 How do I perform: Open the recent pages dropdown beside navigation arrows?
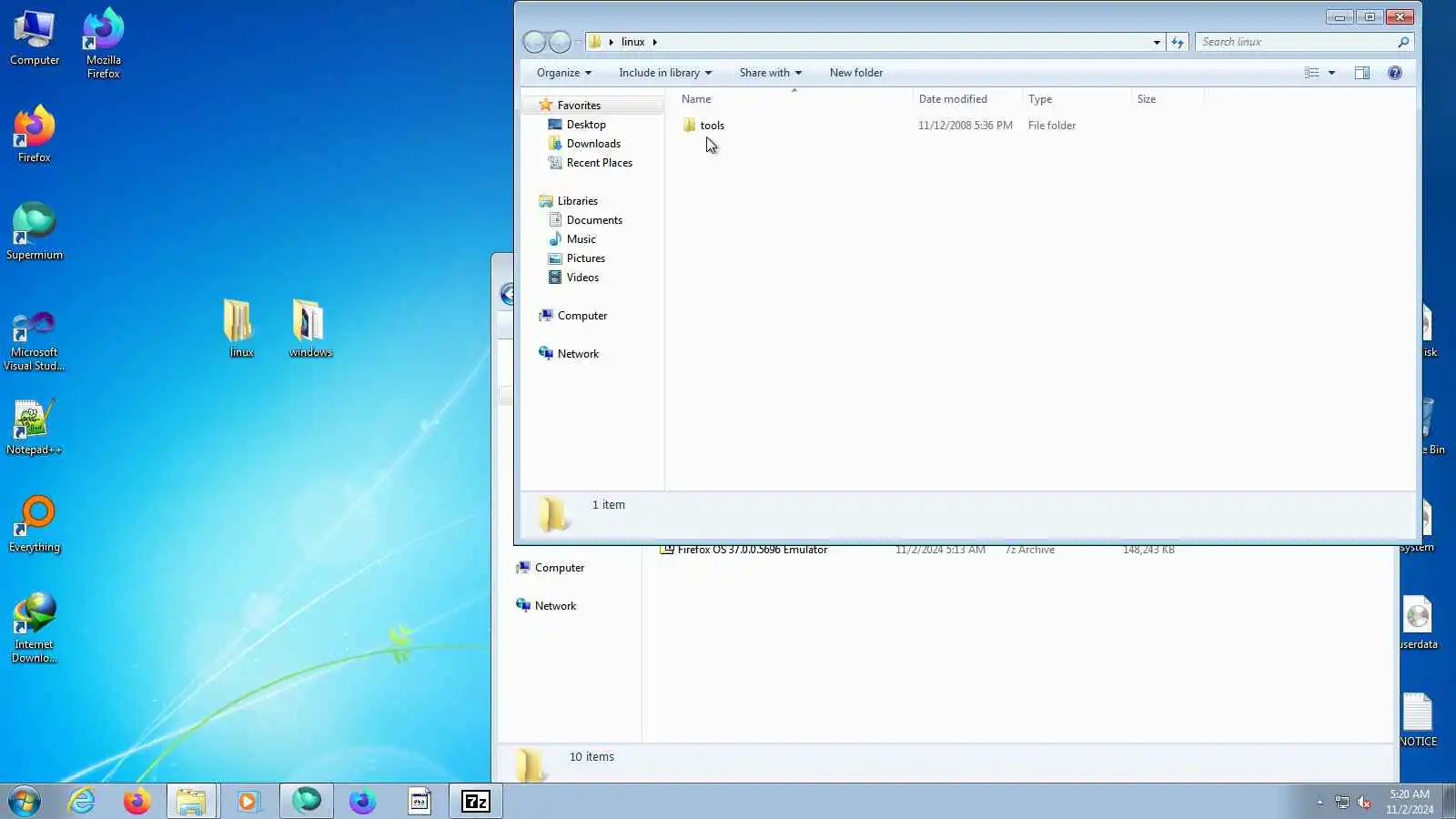(578, 42)
